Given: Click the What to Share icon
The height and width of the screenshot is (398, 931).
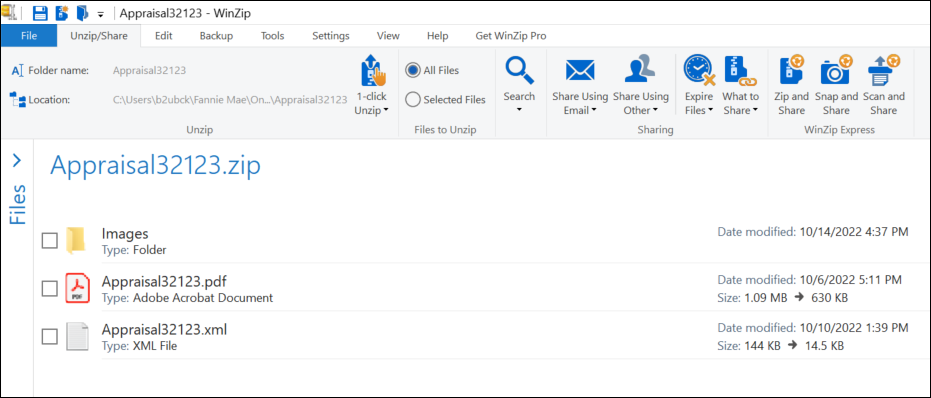Looking at the screenshot, I should tap(740, 71).
